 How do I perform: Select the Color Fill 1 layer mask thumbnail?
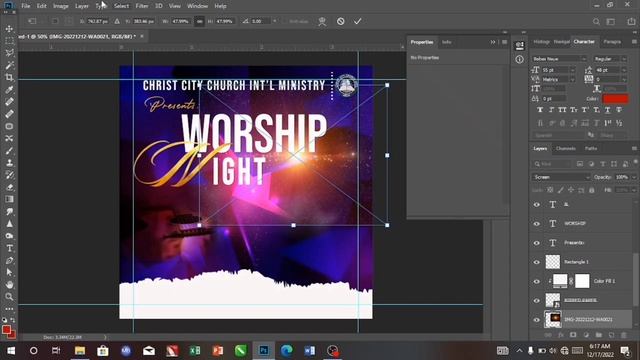[x=582, y=281]
